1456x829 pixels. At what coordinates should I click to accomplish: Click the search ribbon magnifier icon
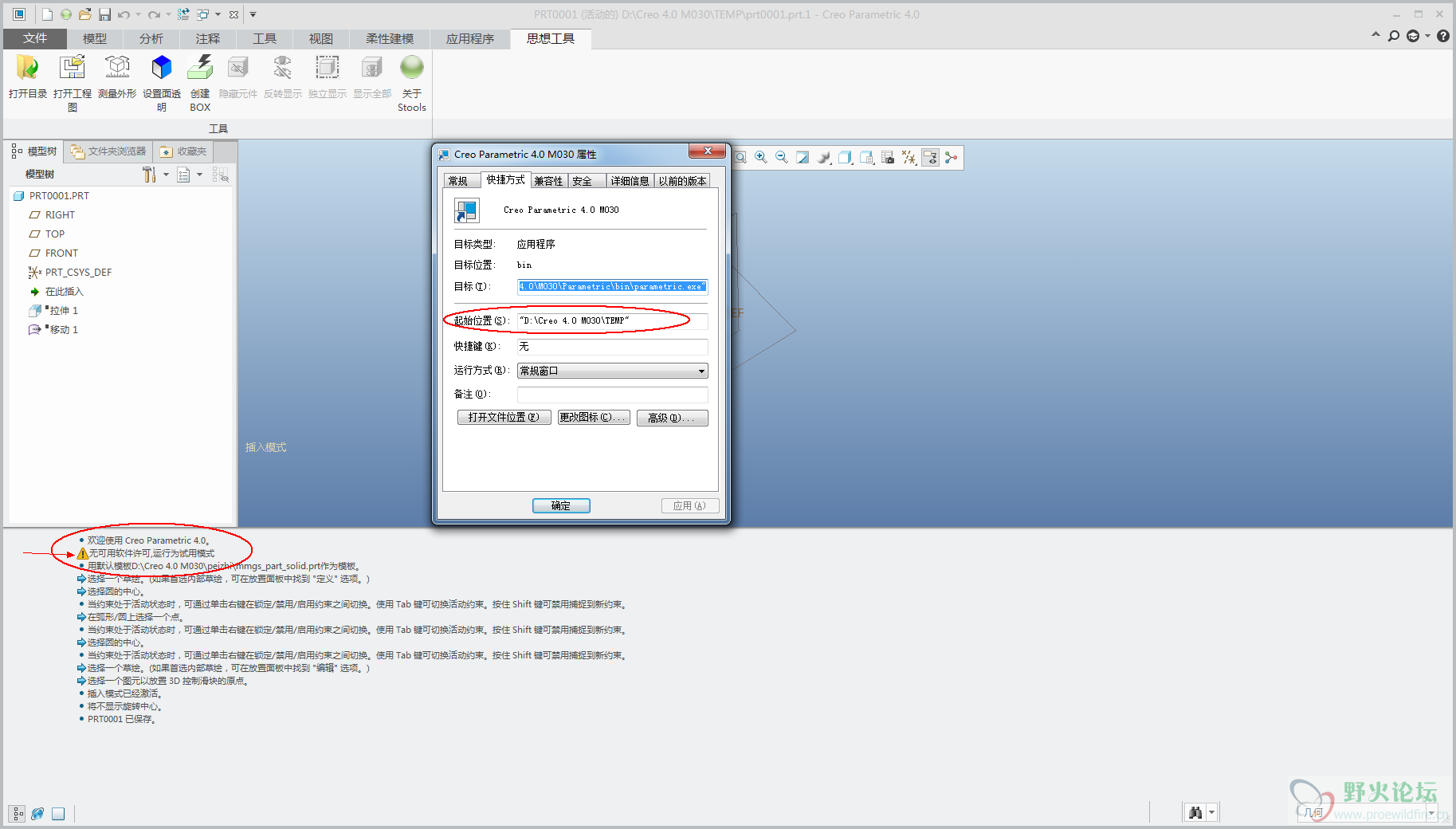point(1394,37)
